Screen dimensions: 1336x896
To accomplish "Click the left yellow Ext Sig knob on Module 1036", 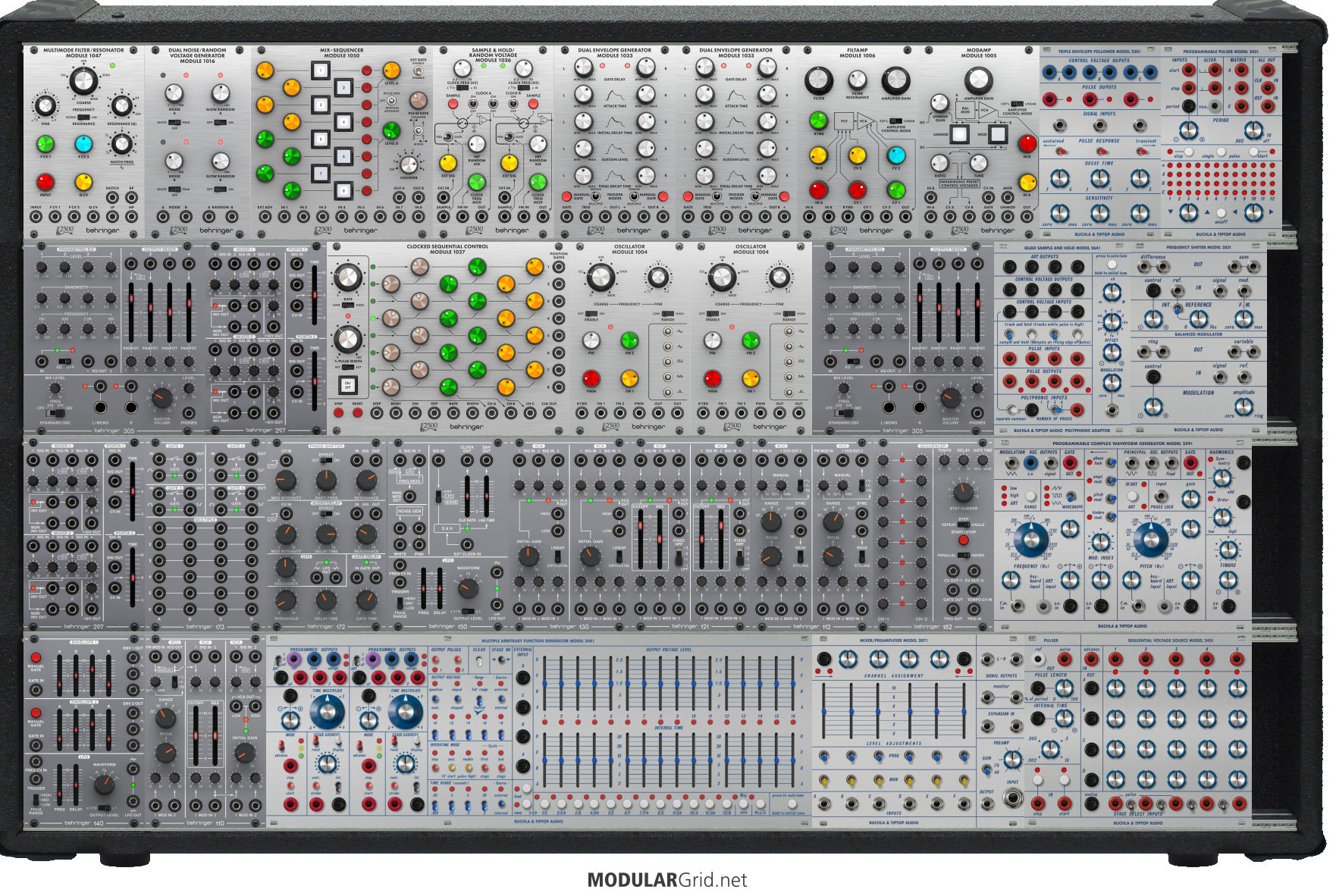I will pos(448,162).
